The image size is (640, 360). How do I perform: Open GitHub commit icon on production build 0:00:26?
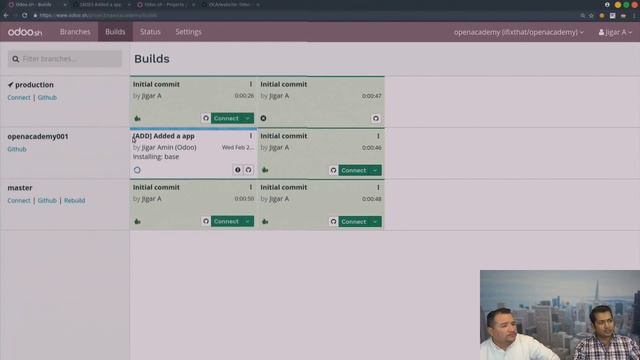[x=206, y=118]
